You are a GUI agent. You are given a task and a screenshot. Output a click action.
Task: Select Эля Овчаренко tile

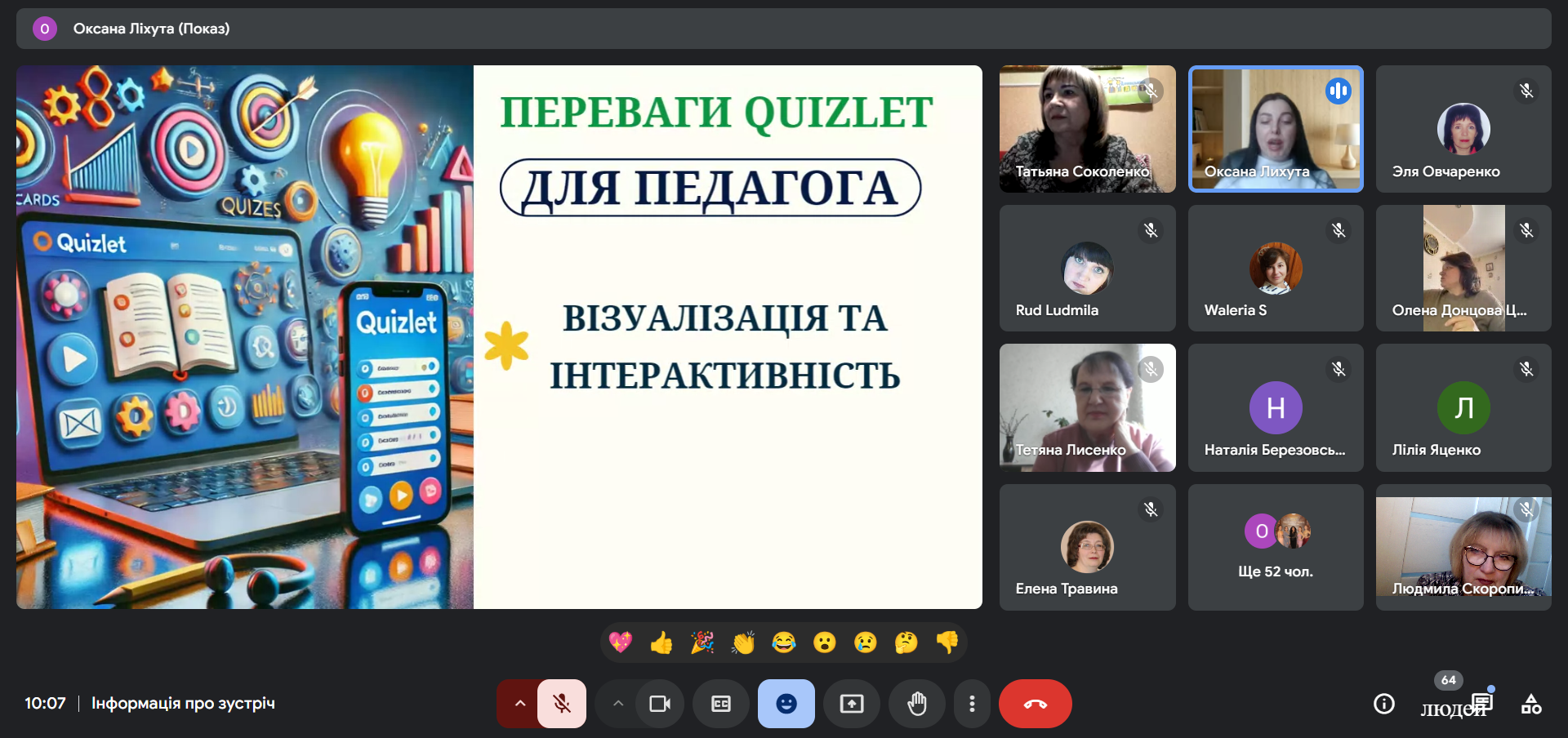[x=1463, y=129]
